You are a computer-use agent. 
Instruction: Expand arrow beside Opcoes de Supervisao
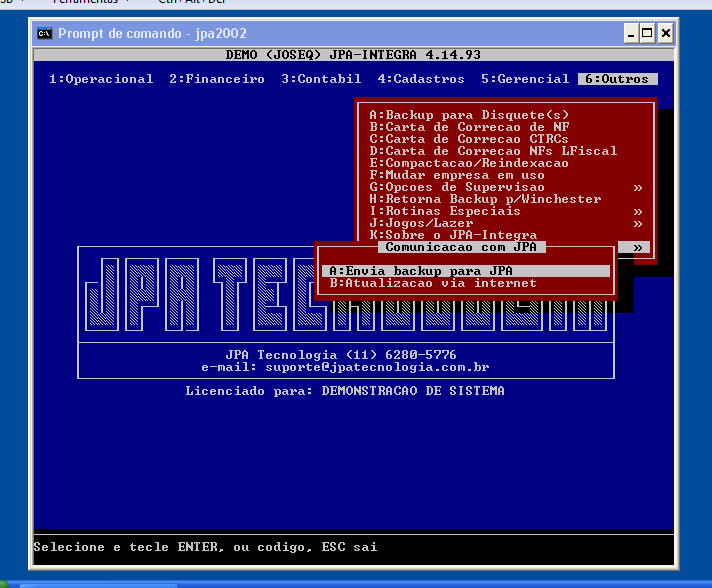(x=638, y=188)
